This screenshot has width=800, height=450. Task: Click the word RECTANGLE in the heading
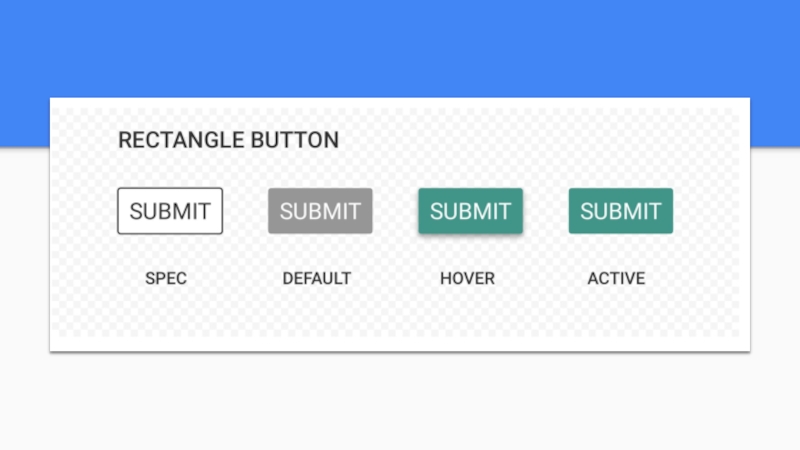(x=181, y=140)
